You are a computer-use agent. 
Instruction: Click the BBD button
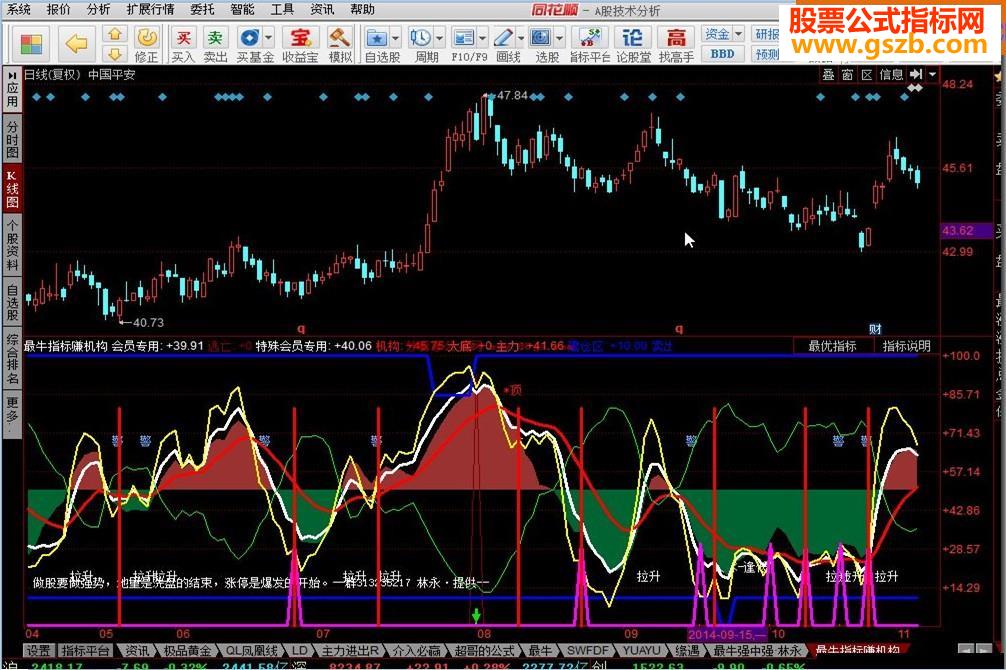click(722, 54)
